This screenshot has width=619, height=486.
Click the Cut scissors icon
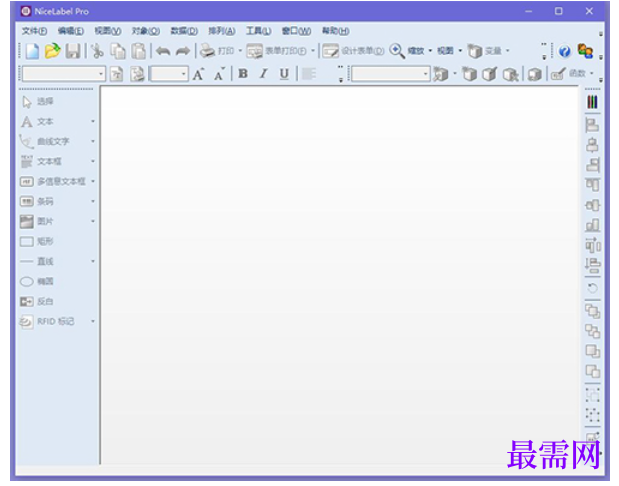coord(97,51)
